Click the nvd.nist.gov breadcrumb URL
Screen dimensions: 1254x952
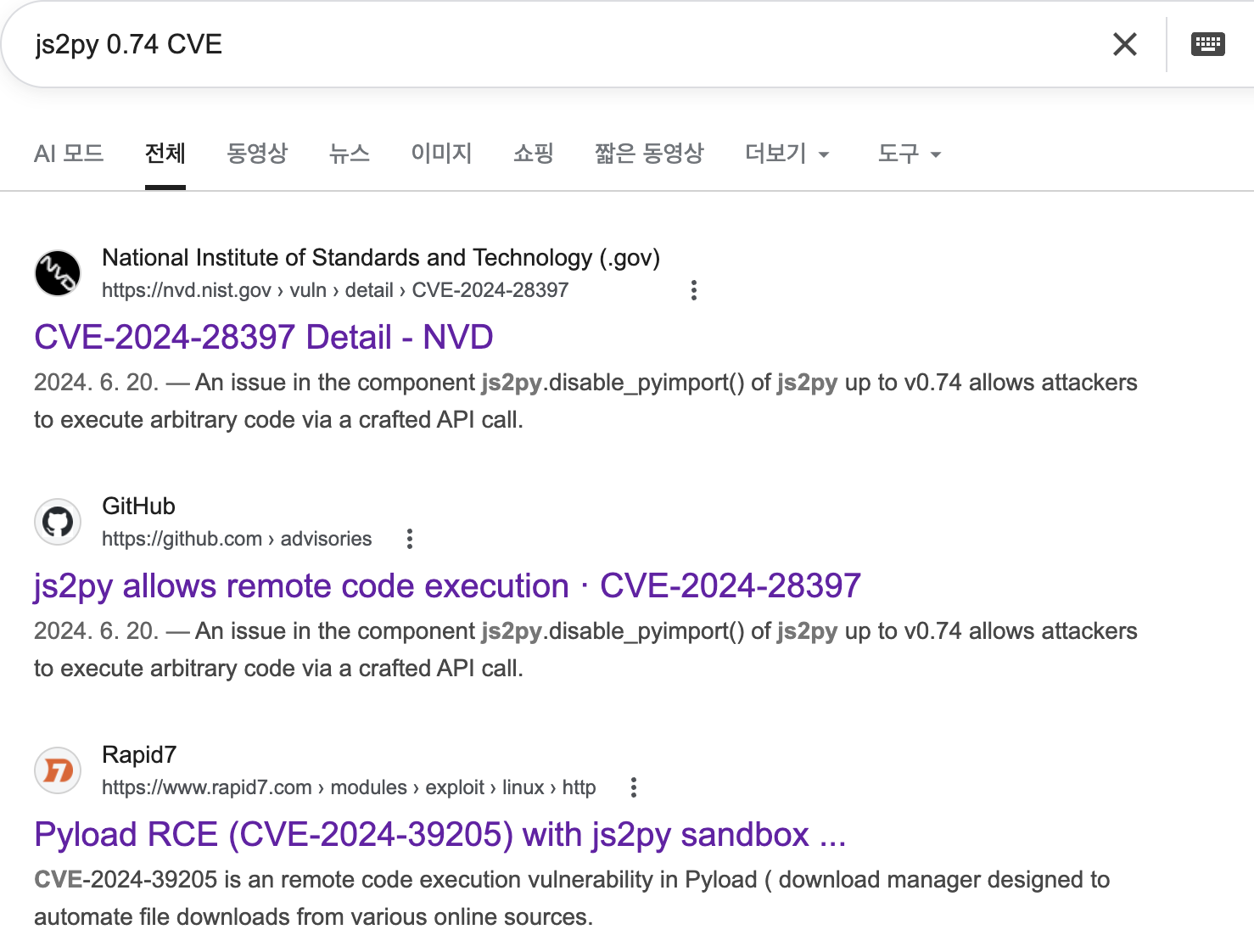point(335,290)
